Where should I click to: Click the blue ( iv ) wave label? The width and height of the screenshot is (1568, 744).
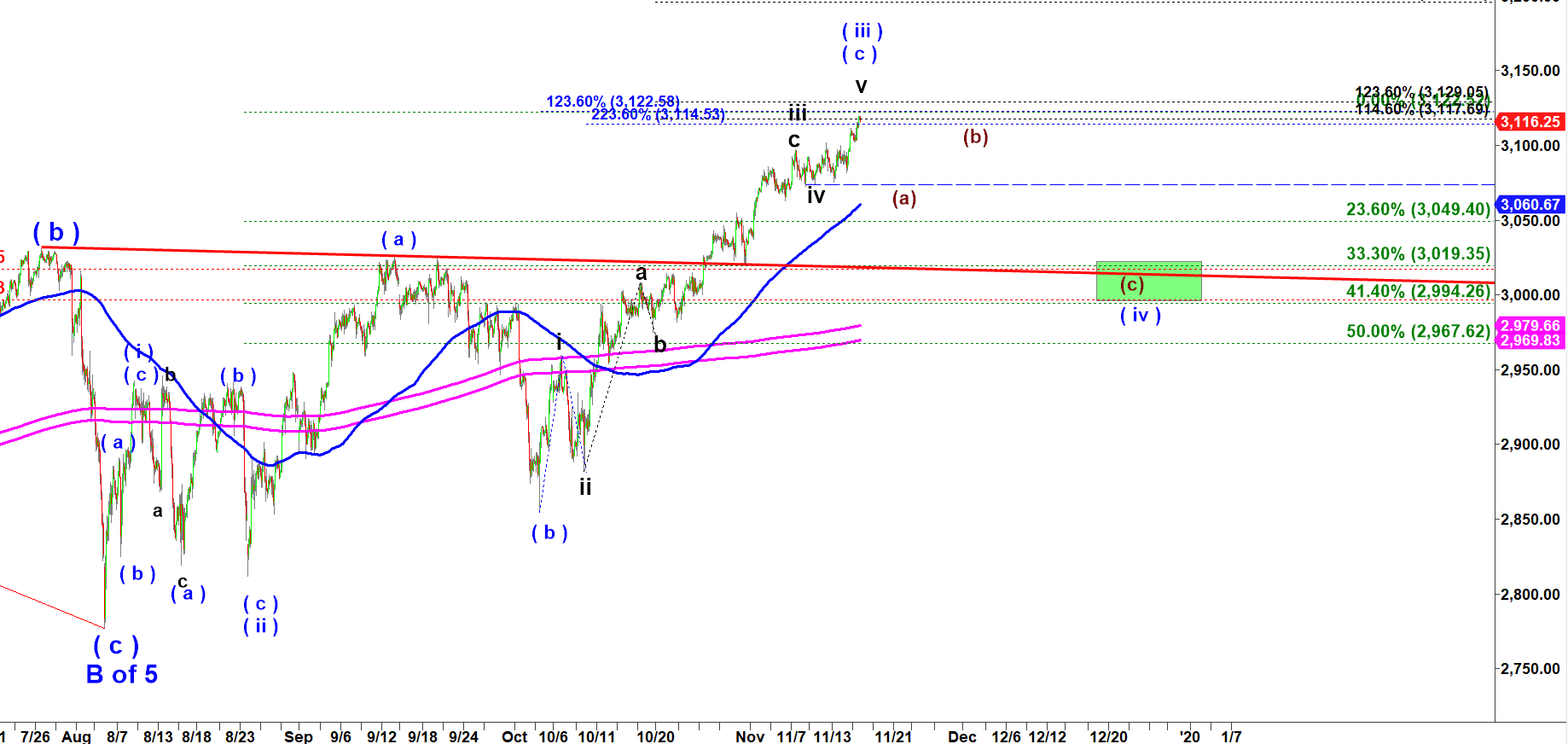point(1140,316)
